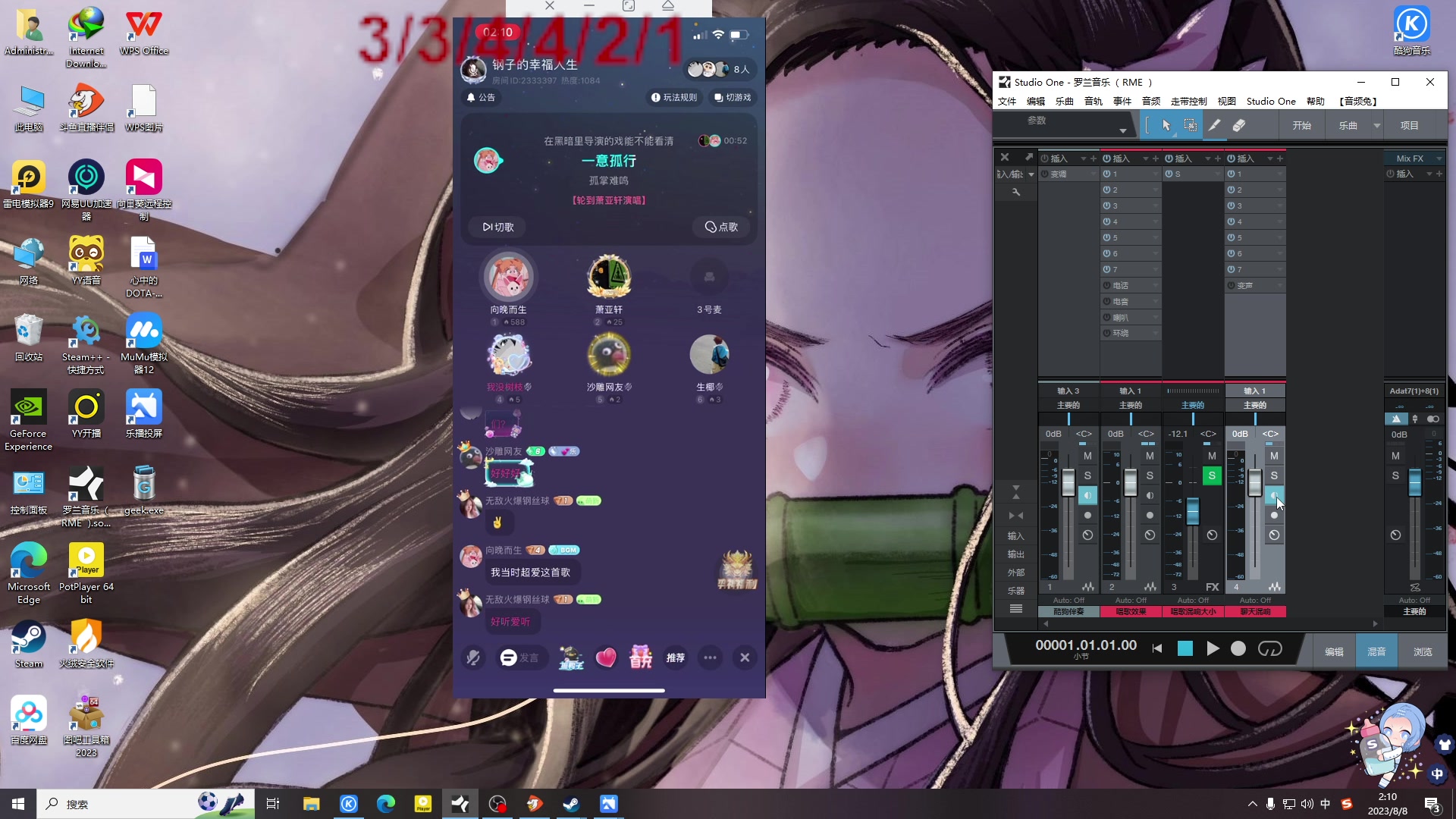The image size is (1456, 819).
Task: Open input selector 输入 3 on channel 1
Action: pos(1068,391)
